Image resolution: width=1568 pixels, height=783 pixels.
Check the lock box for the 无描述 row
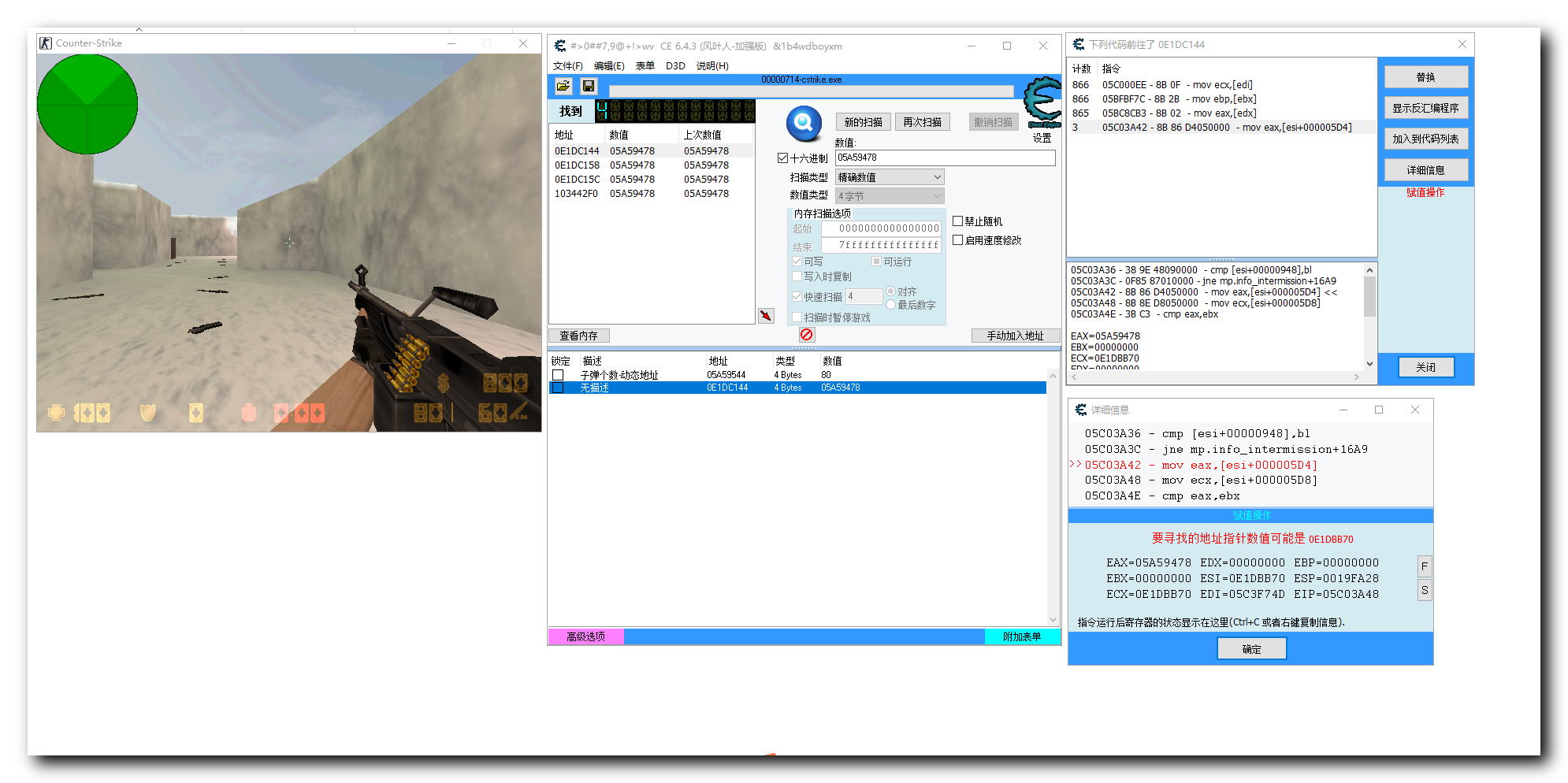pos(558,388)
